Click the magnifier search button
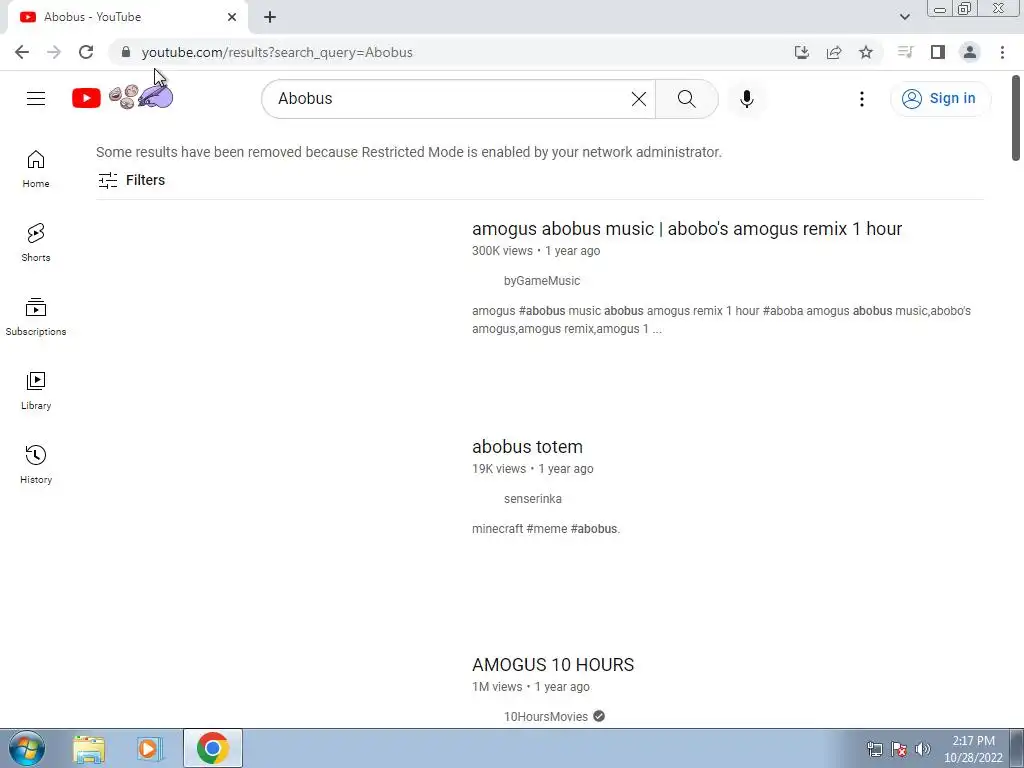The height and width of the screenshot is (768, 1024). [686, 99]
